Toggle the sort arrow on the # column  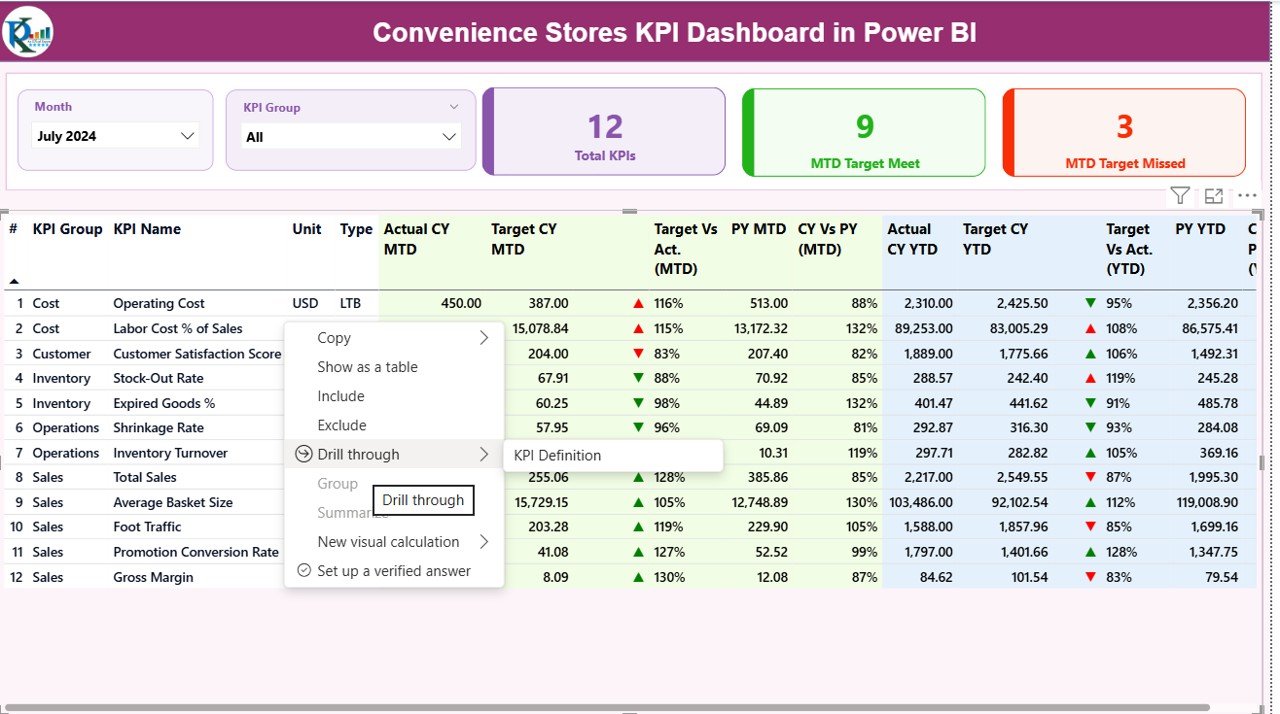tap(13, 283)
